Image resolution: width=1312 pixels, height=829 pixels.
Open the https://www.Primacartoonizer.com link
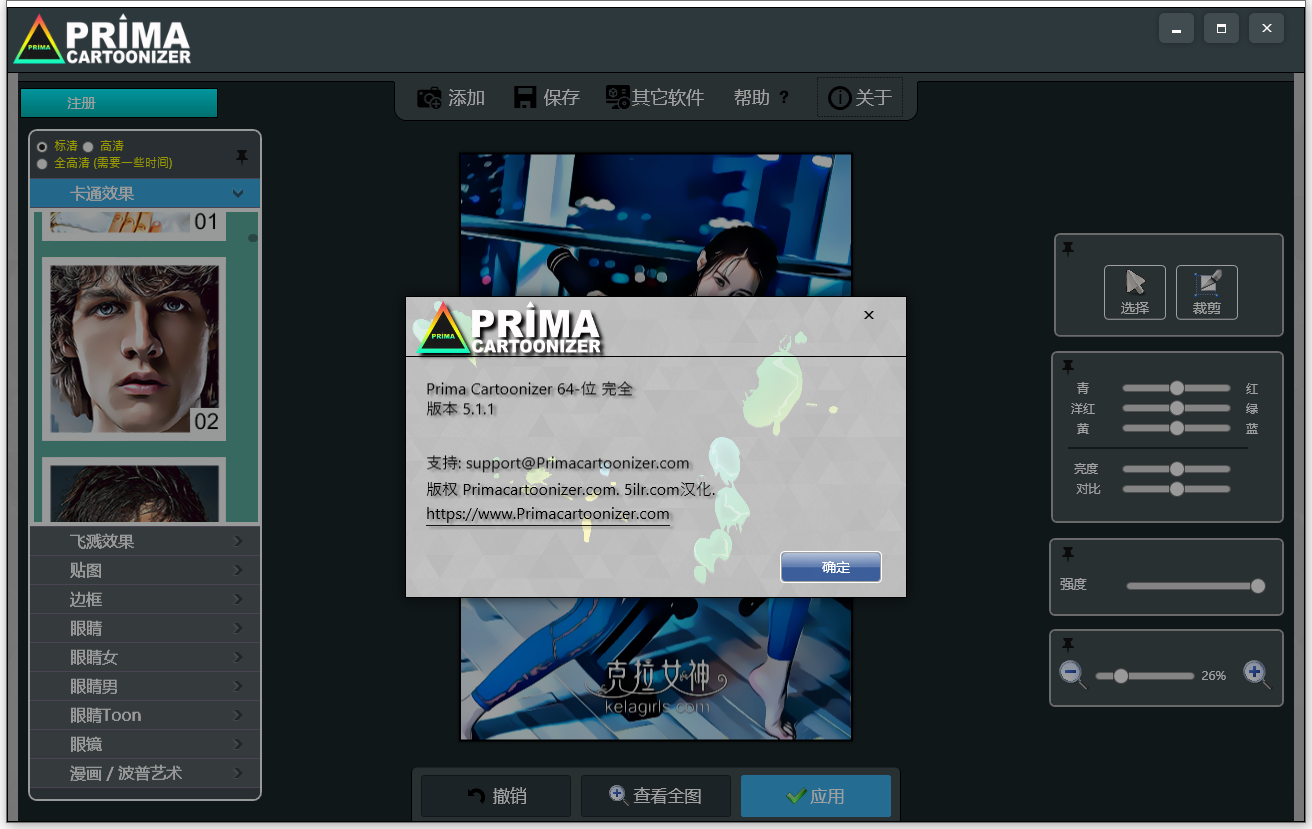click(x=548, y=513)
